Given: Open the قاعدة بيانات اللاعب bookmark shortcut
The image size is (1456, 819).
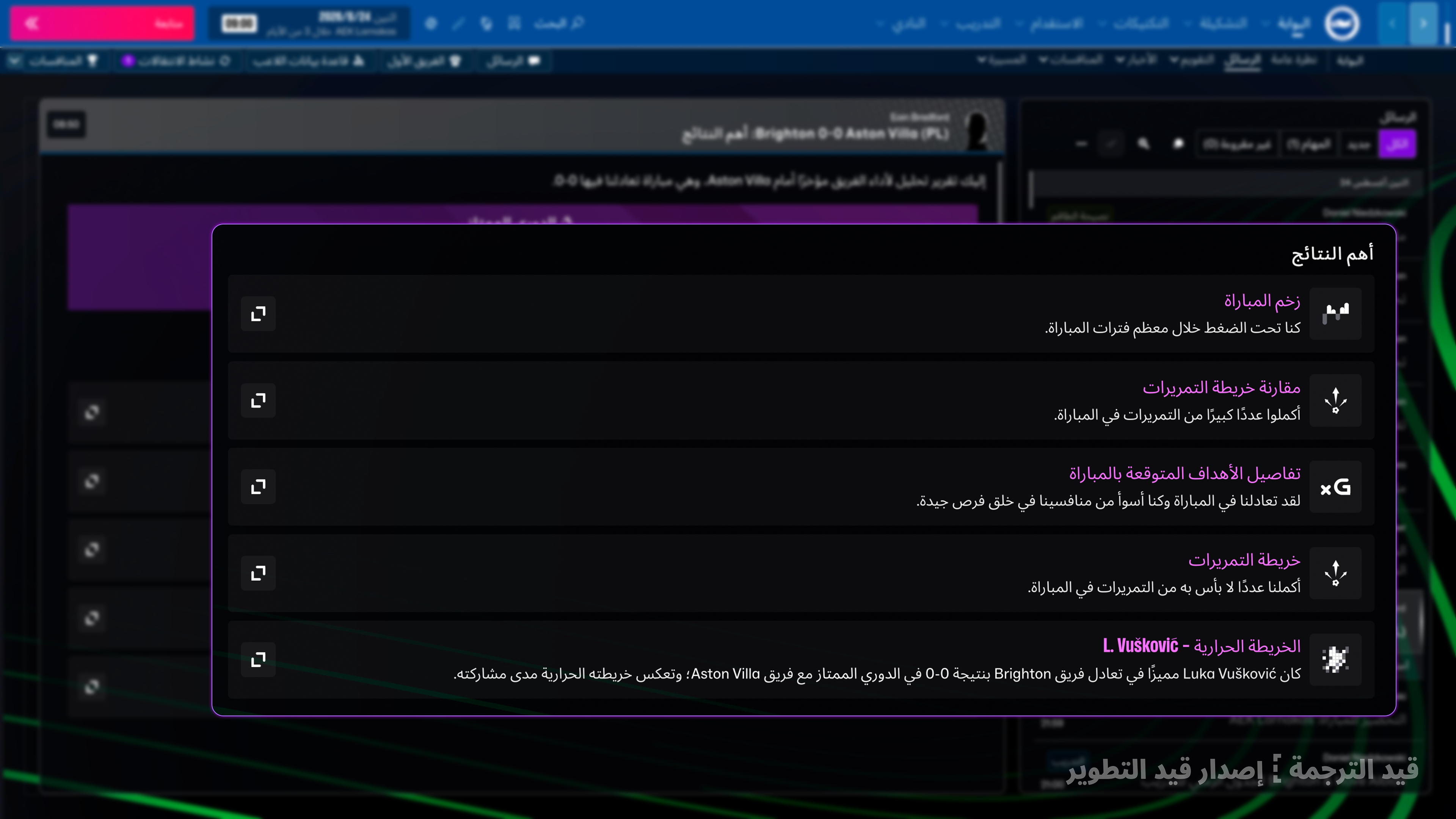Looking at the screenshot, I should 309,61.
